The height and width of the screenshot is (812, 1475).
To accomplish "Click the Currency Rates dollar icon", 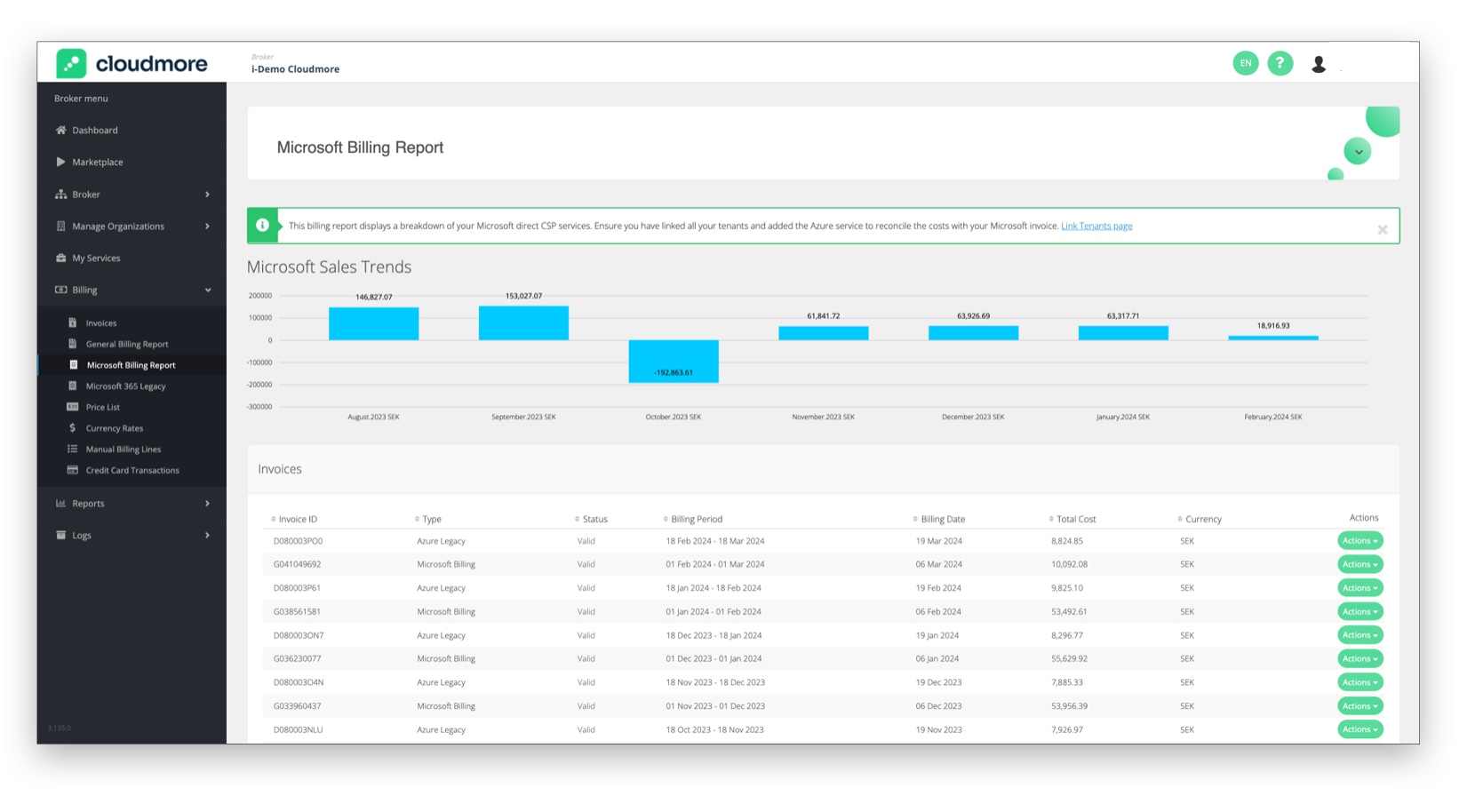I will point(73,428).
